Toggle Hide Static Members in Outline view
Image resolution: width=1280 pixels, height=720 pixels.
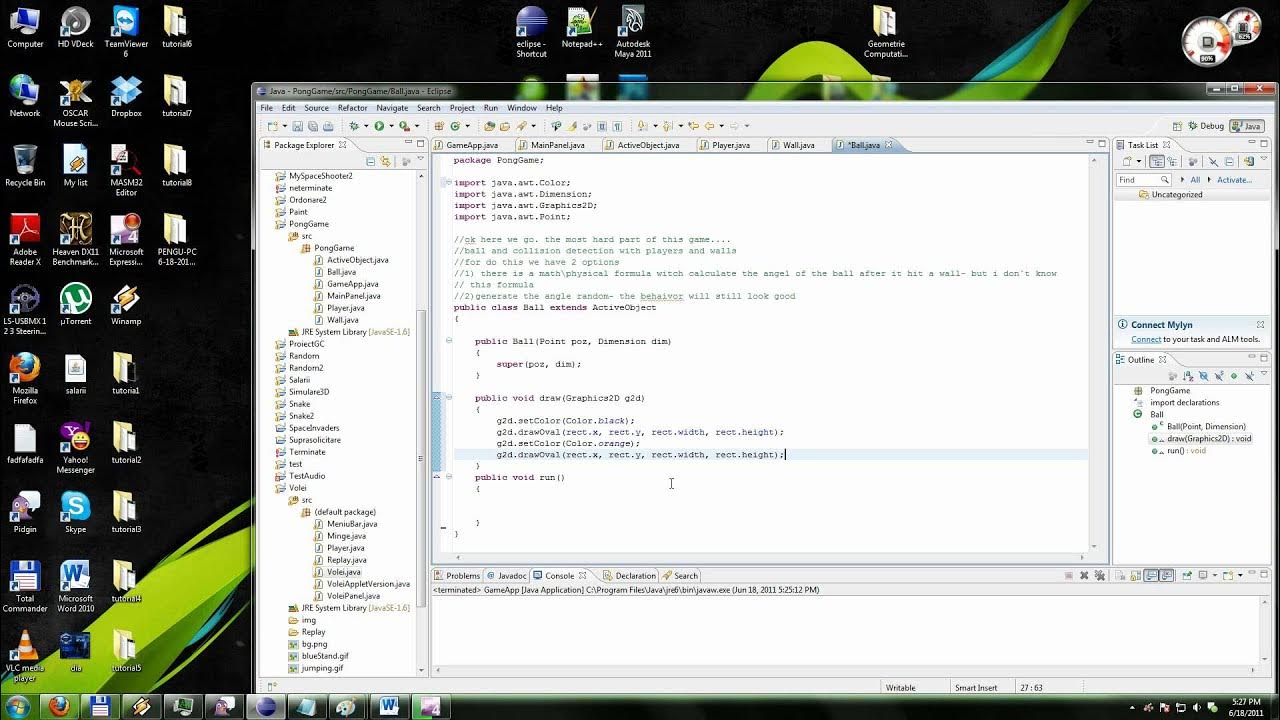coord(1219,376)
